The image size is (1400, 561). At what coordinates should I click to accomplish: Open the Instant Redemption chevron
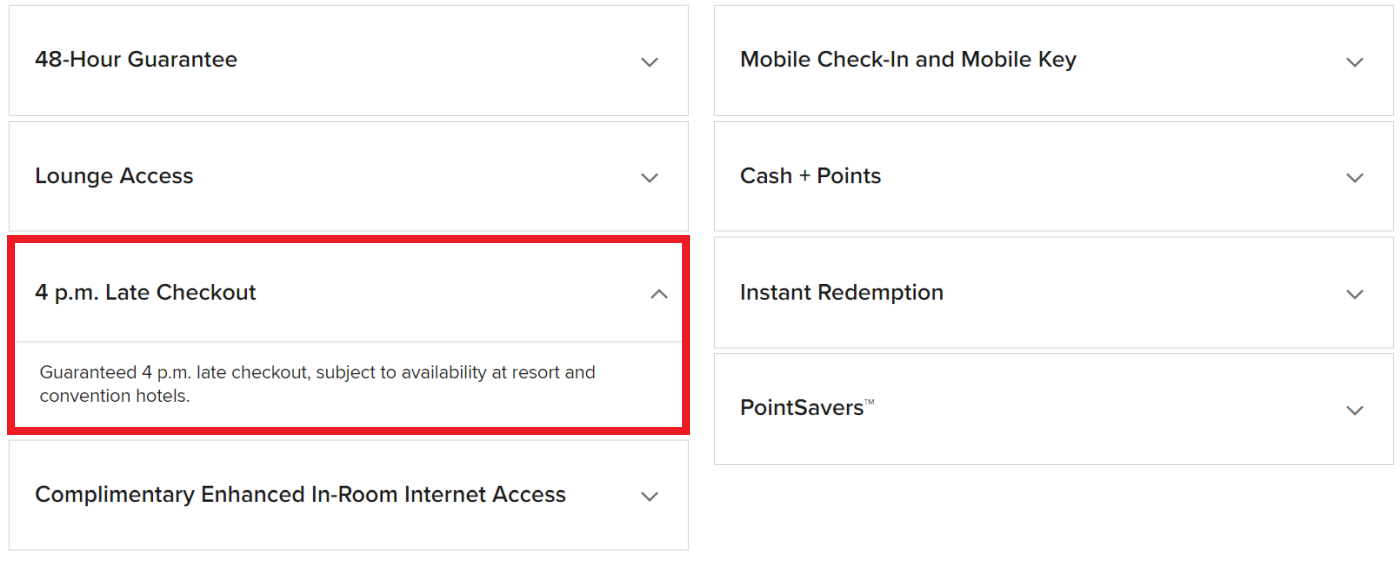click(1355, 294)
